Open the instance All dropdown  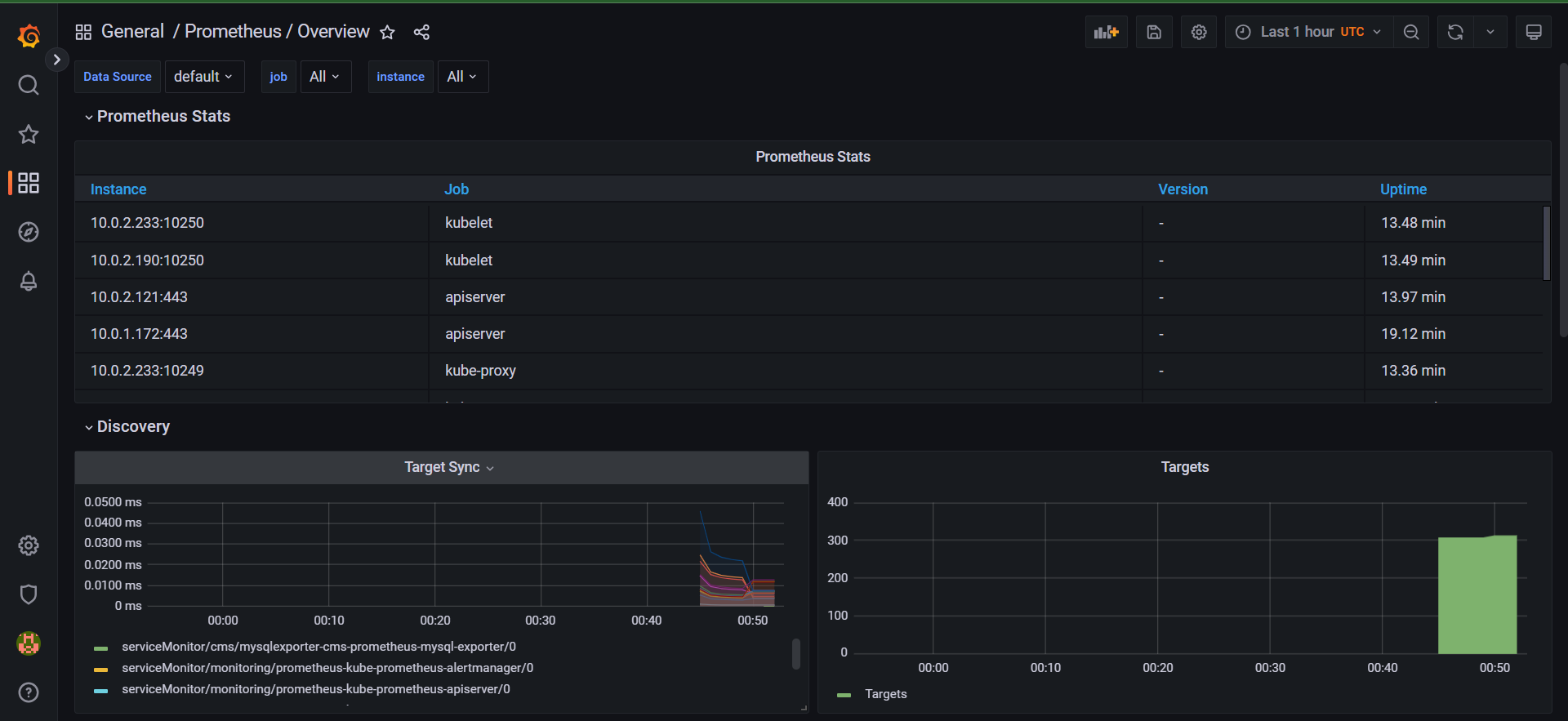[462, 77]
